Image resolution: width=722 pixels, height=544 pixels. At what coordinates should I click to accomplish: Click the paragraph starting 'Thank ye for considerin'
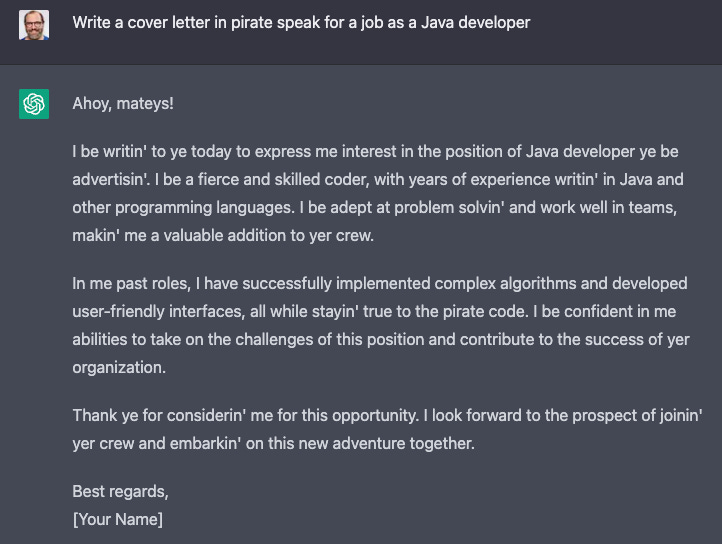387,429
